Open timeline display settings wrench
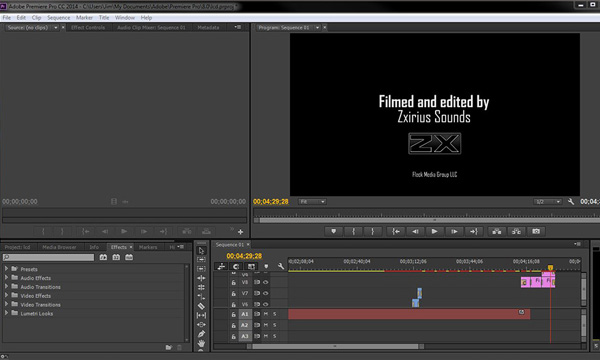Screen dimensions: 600x360 (281, 266)
